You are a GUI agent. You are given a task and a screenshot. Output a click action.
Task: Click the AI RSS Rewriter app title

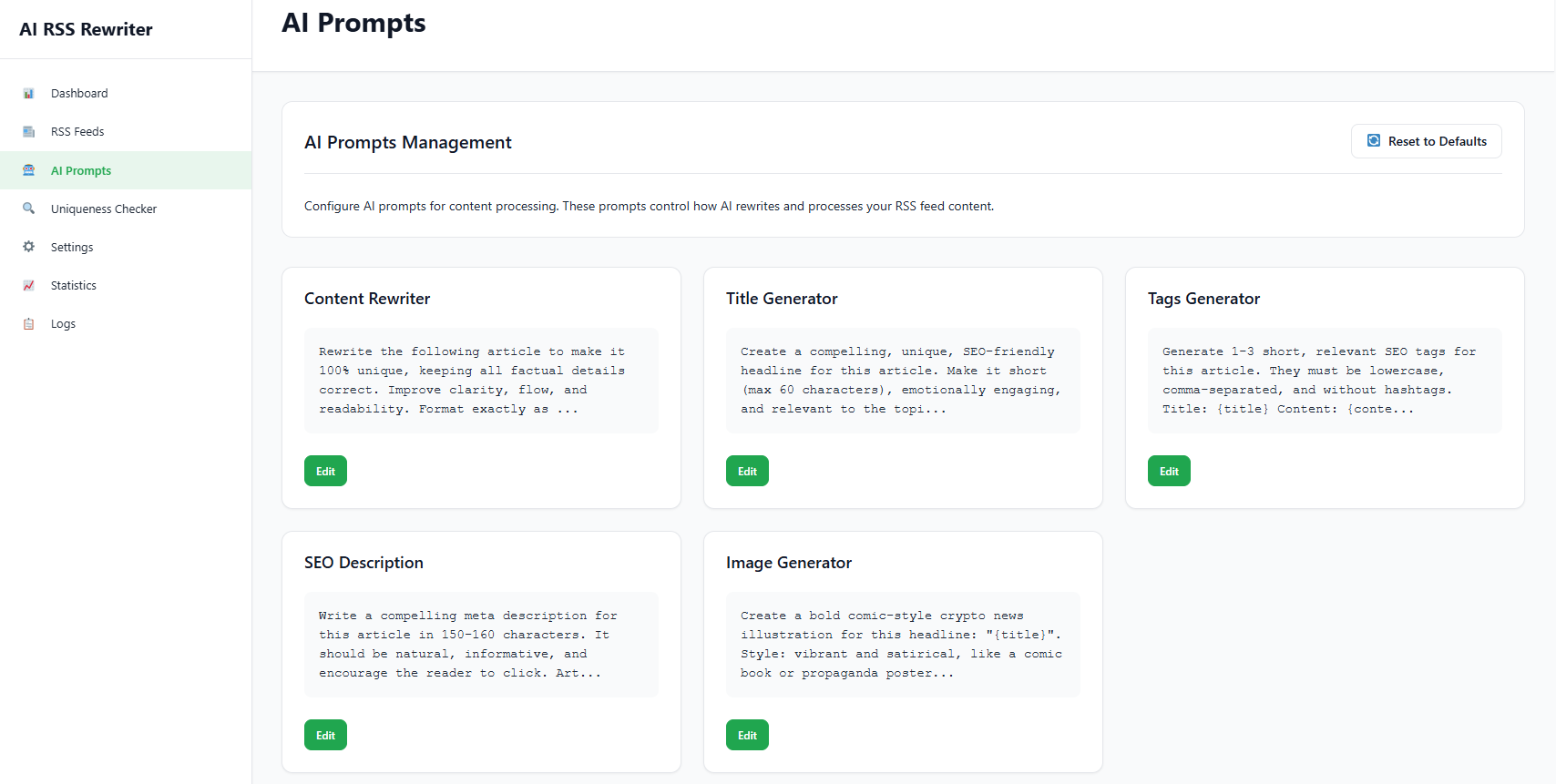point(86,29)
